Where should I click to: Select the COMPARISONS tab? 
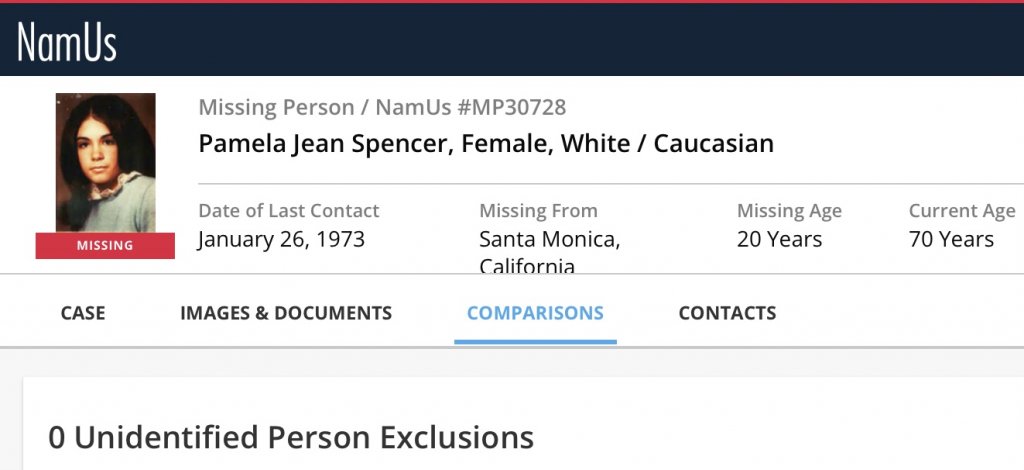pos(535,313)
